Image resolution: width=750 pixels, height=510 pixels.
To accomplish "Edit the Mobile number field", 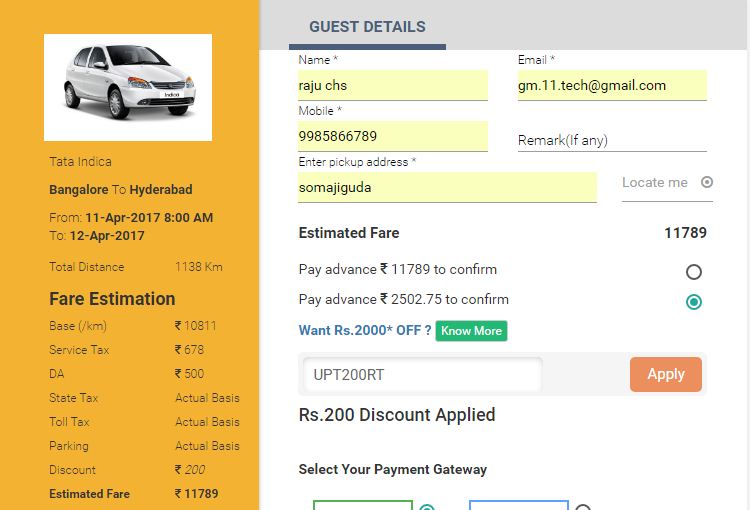I will pyautogui.click(x=392, y=136).
